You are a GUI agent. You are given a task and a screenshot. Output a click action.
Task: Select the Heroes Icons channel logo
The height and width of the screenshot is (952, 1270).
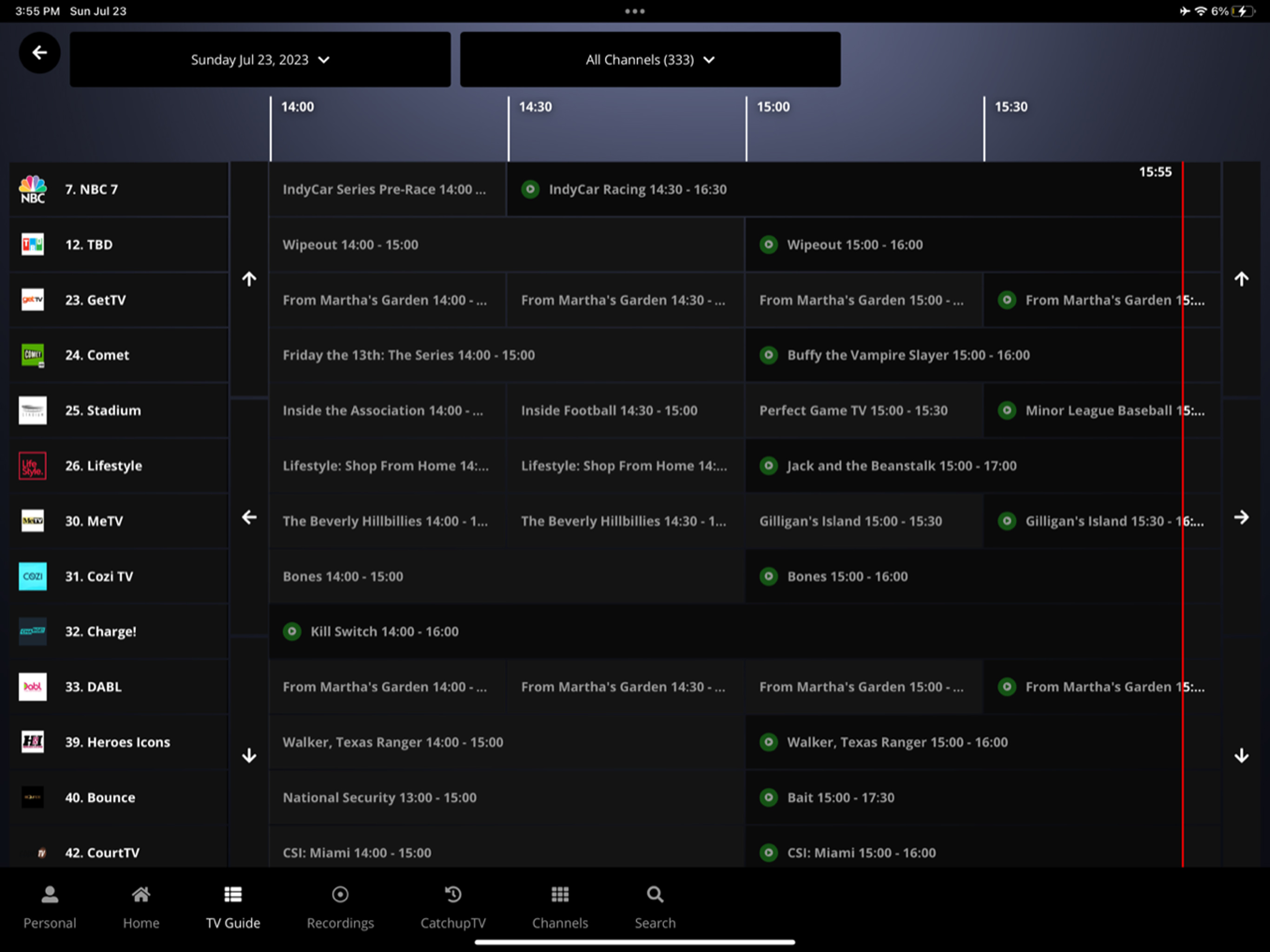point(33,742)
